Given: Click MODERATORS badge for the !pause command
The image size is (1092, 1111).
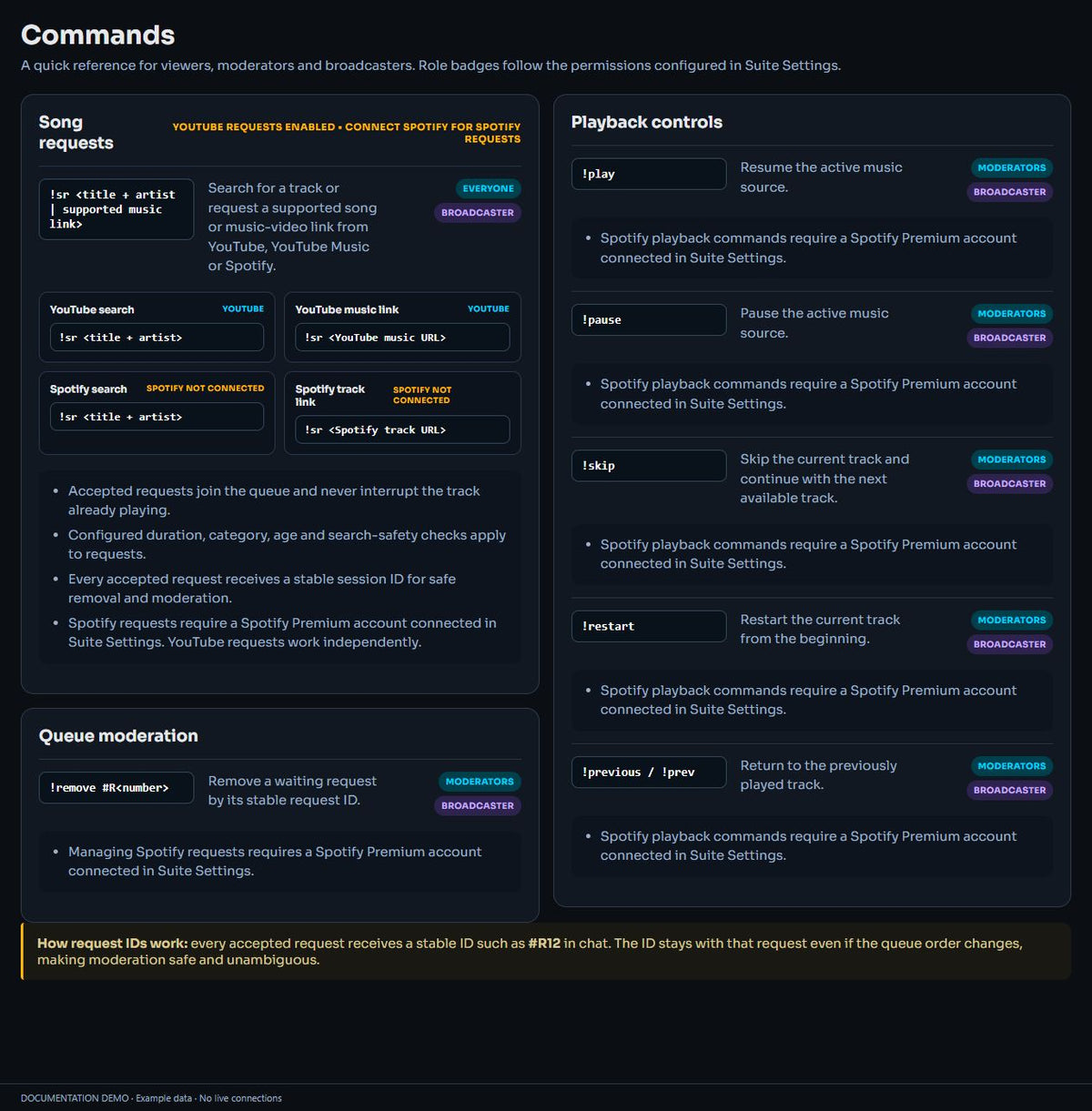Looking at the screenshot, I should pos(1011,314).
